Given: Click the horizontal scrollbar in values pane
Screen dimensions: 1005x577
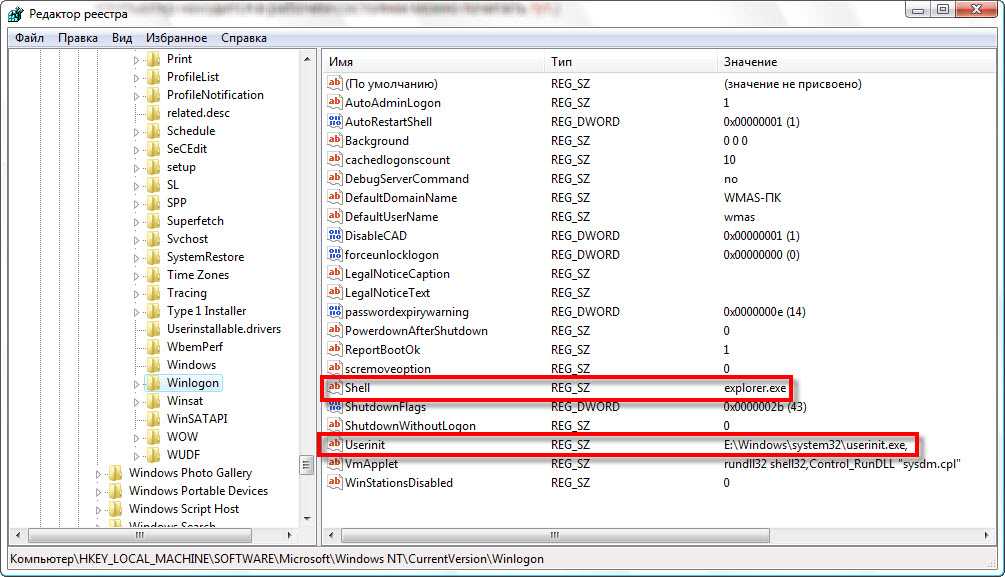Looking at the screenshot, I should pos(650,536).
